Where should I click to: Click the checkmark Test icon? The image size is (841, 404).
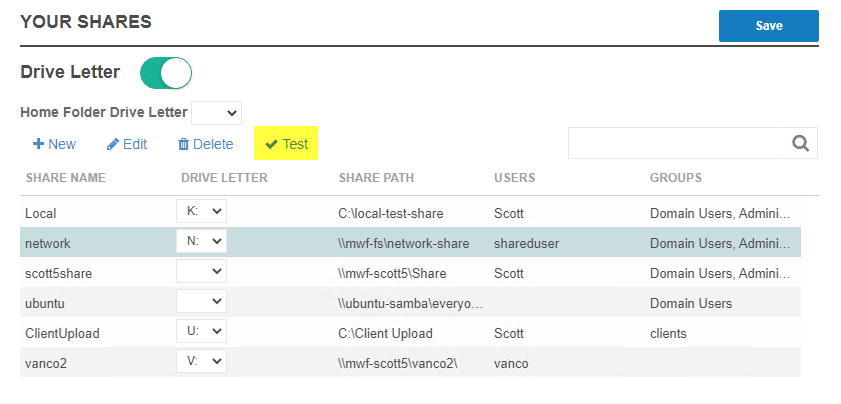pyautogui.click(x=271, y=144)
